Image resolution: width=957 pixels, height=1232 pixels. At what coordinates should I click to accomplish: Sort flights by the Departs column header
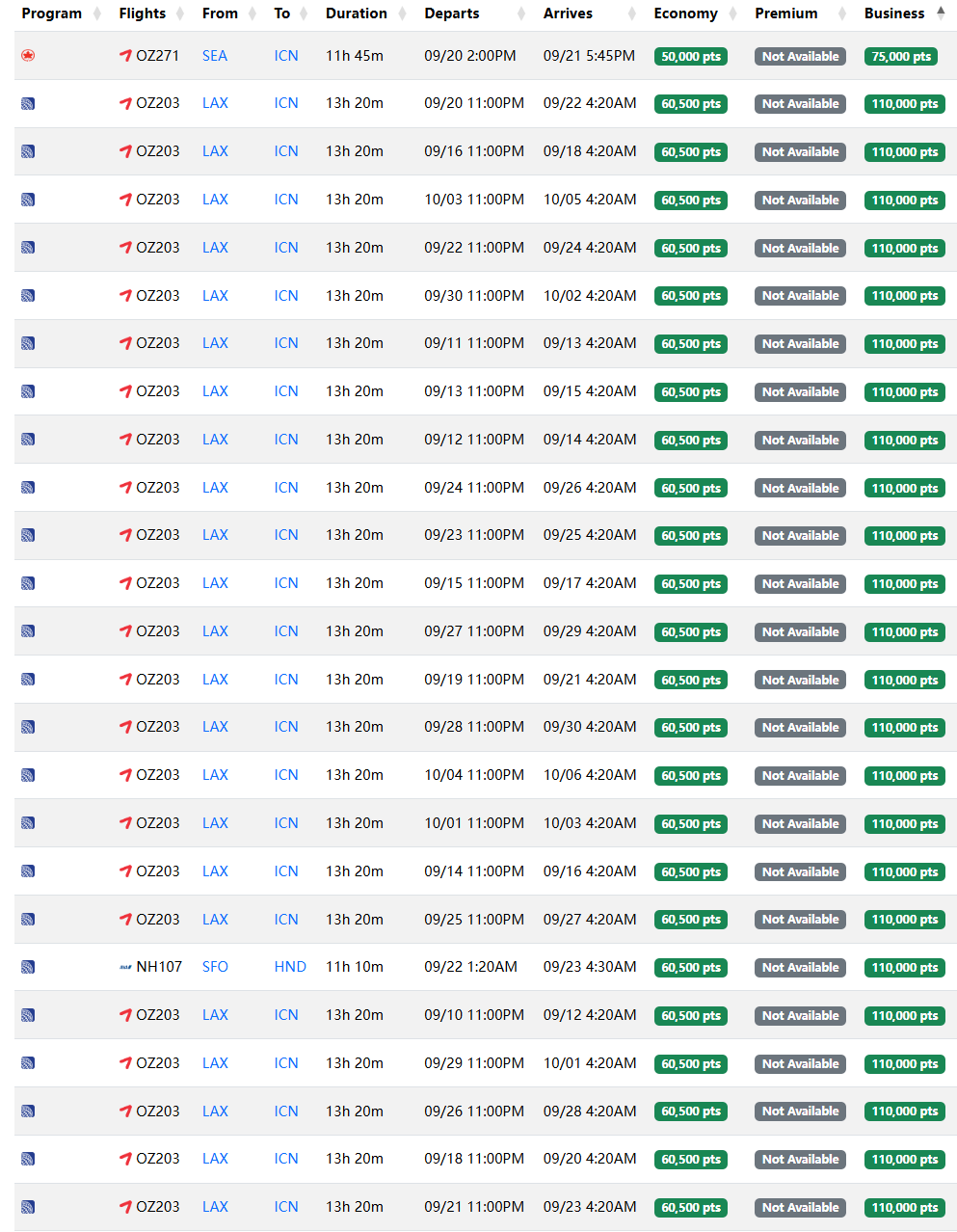452,13
